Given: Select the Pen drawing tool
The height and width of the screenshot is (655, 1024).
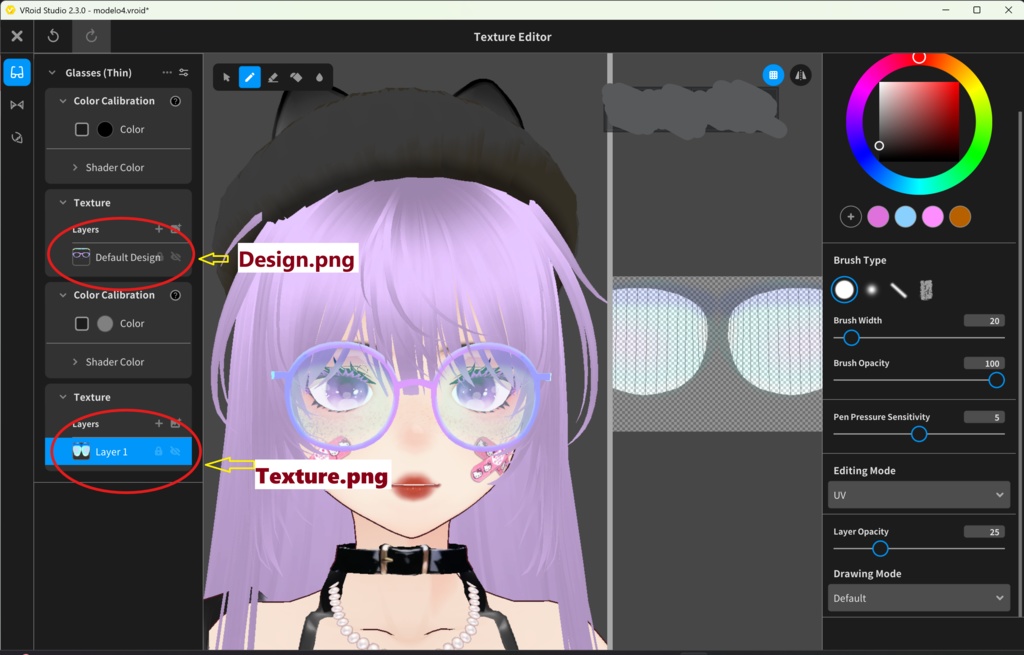Looking at the screenshot, I should 249,77.
